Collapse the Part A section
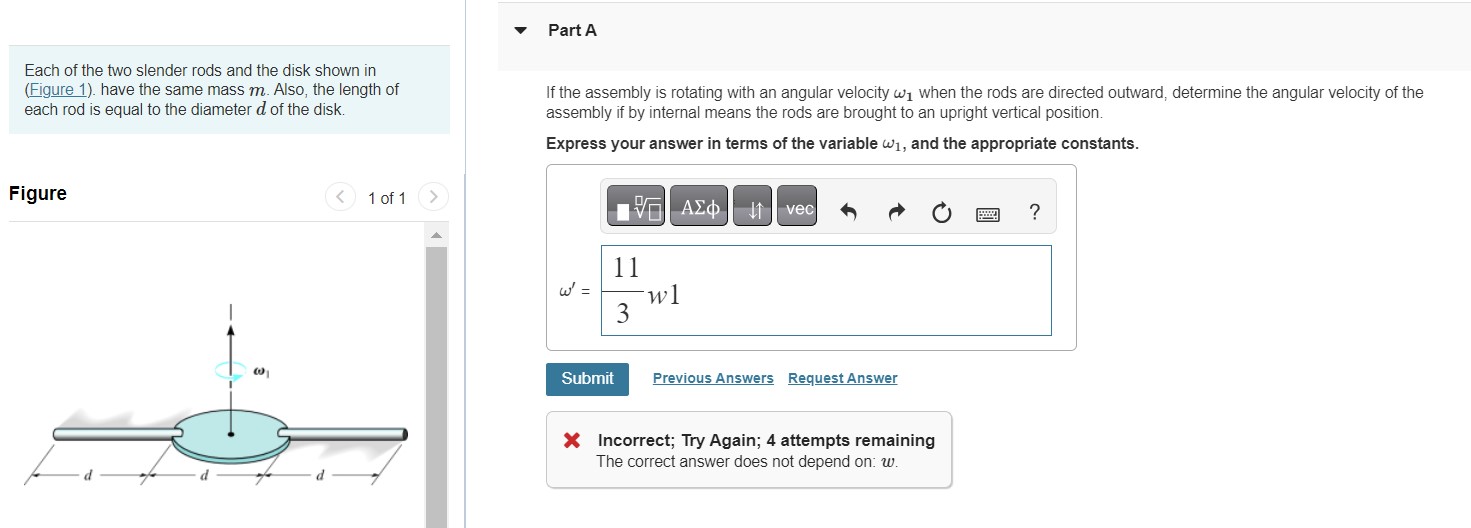 [520, 30]
